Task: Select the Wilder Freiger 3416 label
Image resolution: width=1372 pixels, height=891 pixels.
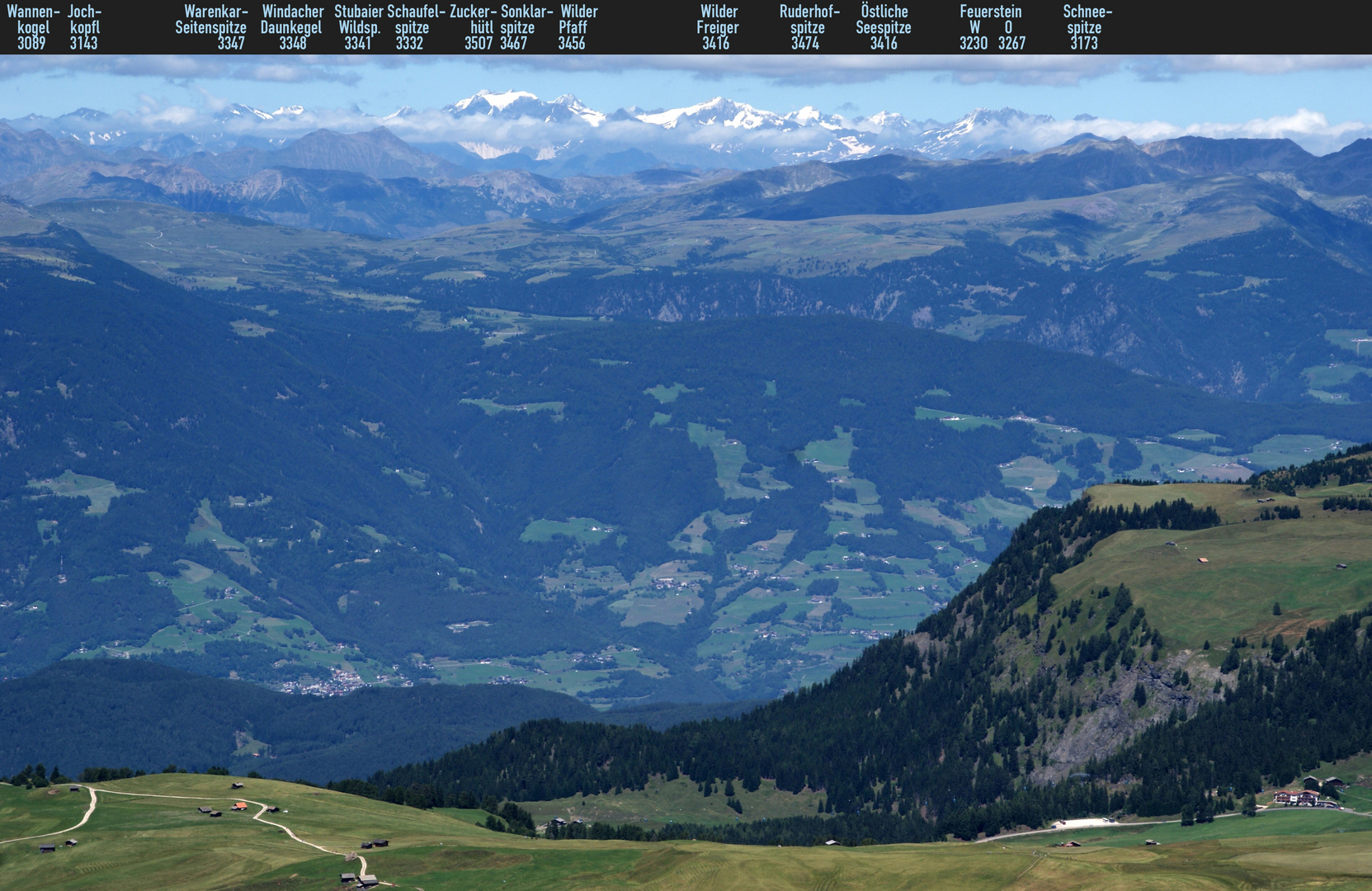Action: coord(718,27)
